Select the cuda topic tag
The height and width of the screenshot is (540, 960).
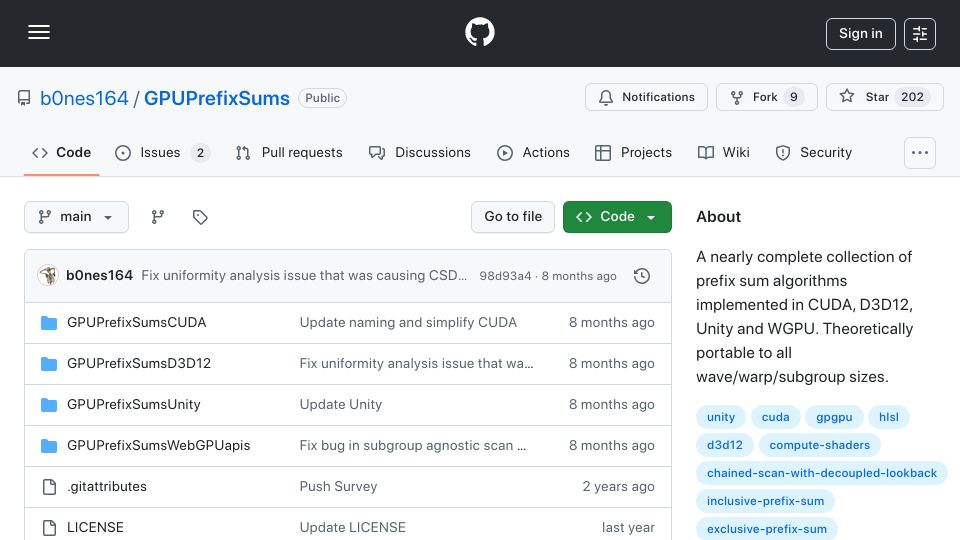775,417
